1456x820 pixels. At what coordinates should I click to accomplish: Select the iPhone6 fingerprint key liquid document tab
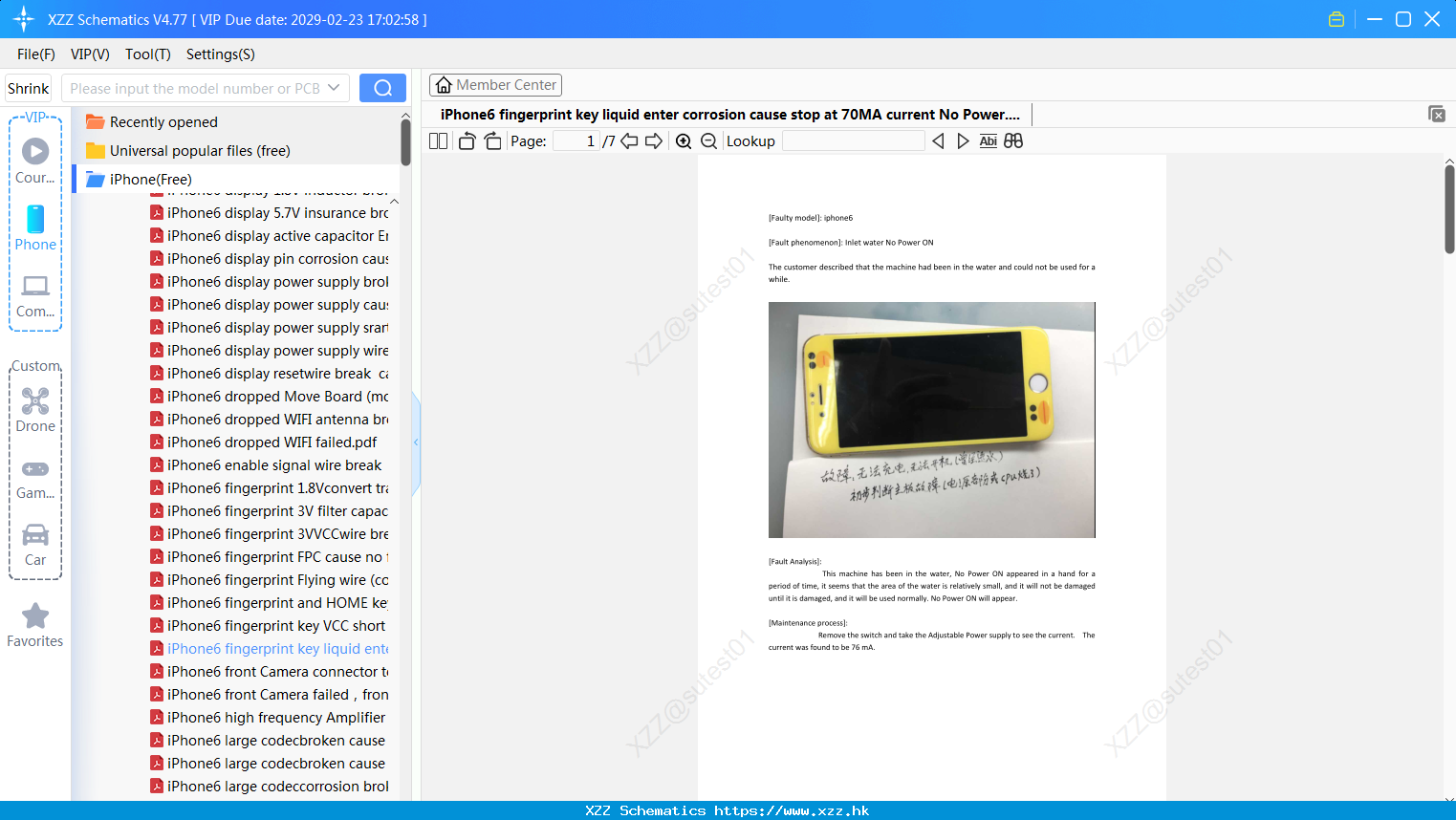click(x=730, y=115)
